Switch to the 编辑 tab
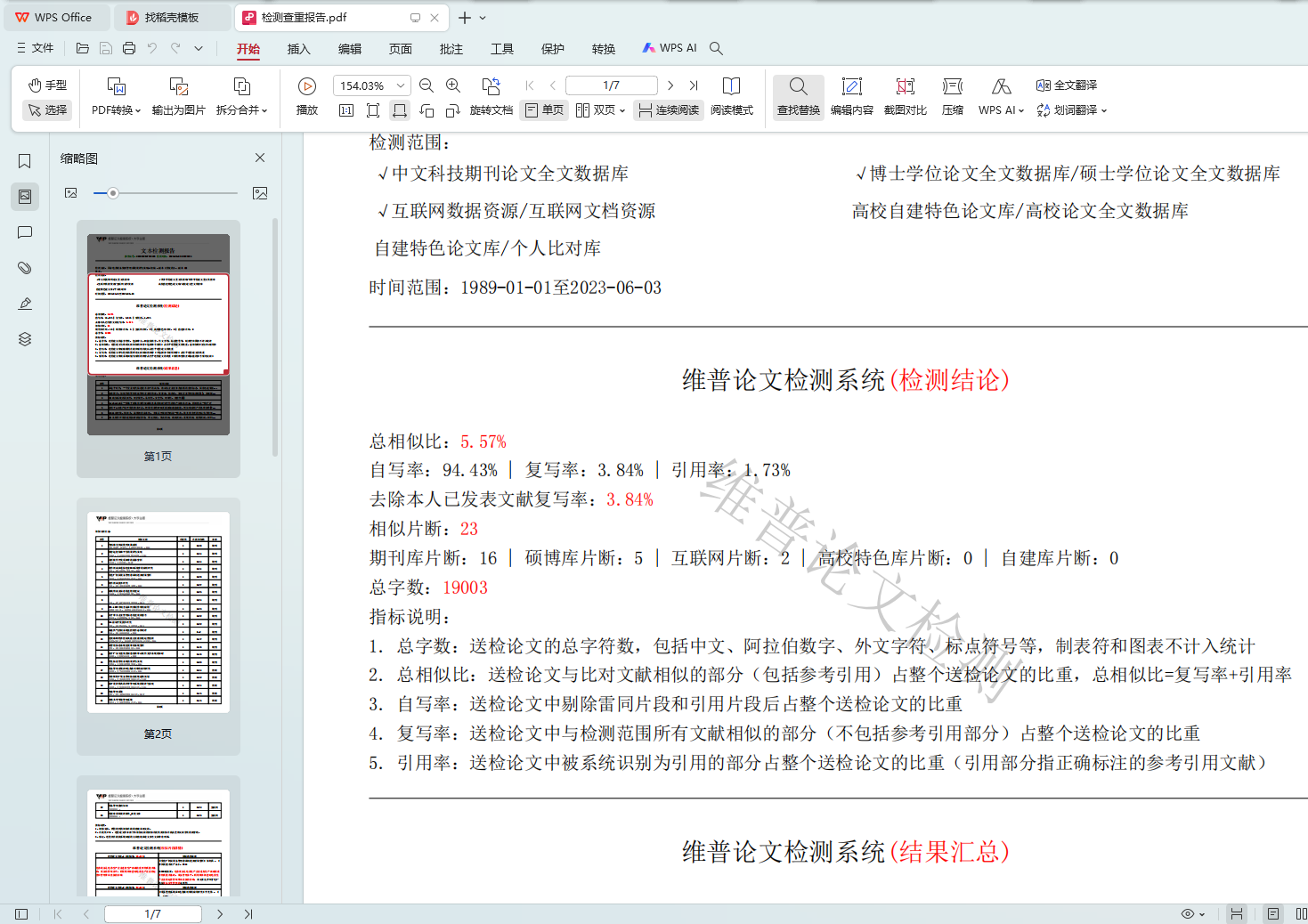The height and width of the screenshot is (924, 1308). pos(350,49)
